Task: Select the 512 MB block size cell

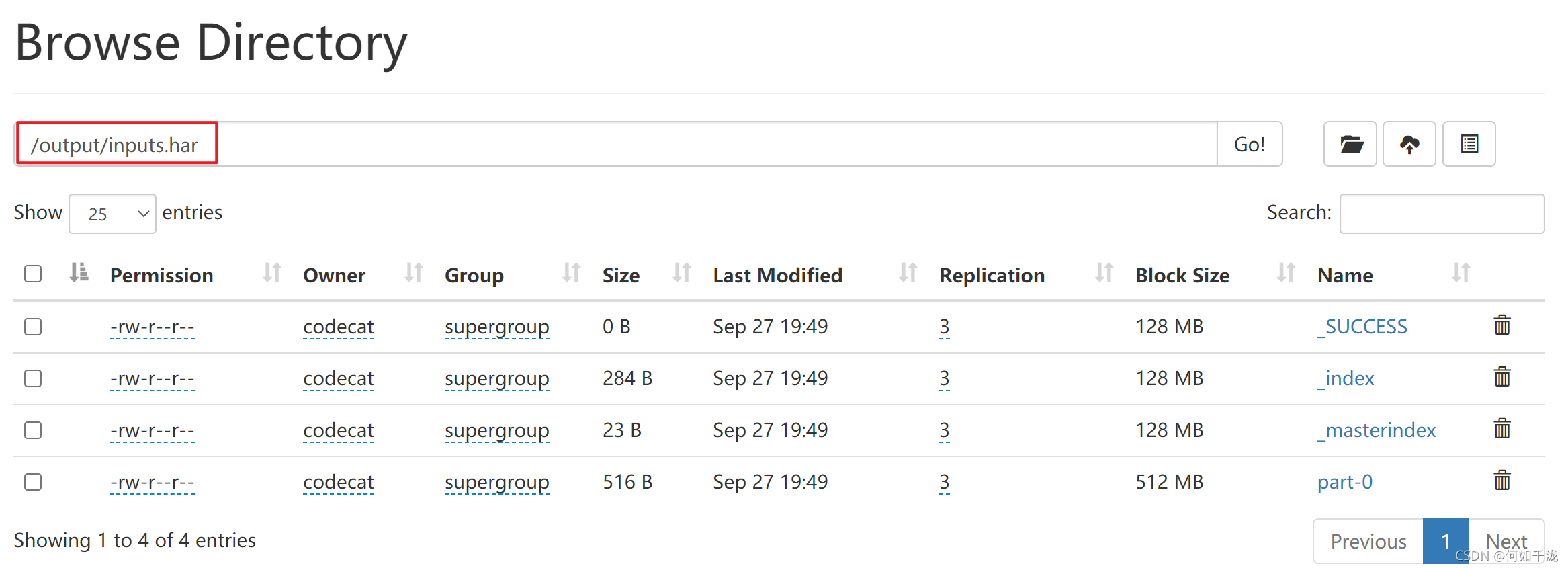Action: pyautogui.click(x=1170, y=482)
